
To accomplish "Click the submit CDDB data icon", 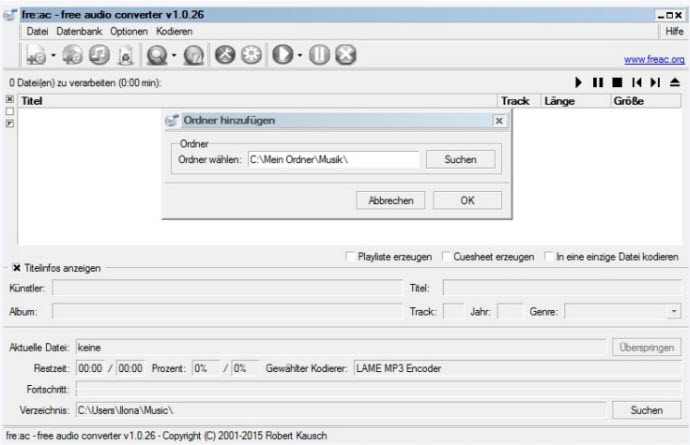I will 194,55.
